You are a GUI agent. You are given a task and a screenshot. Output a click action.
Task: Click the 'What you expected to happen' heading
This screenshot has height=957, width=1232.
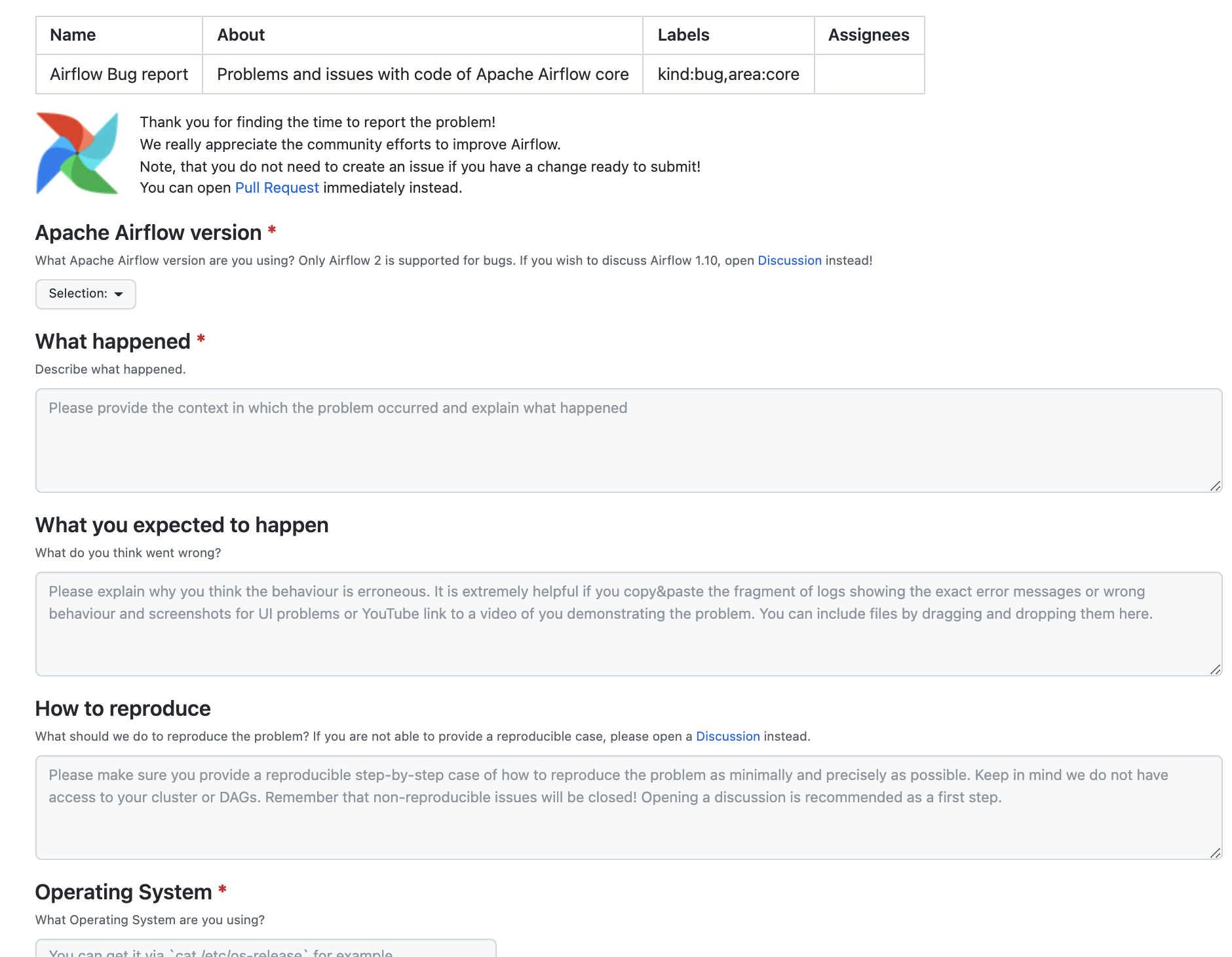(x=182, y=525)
